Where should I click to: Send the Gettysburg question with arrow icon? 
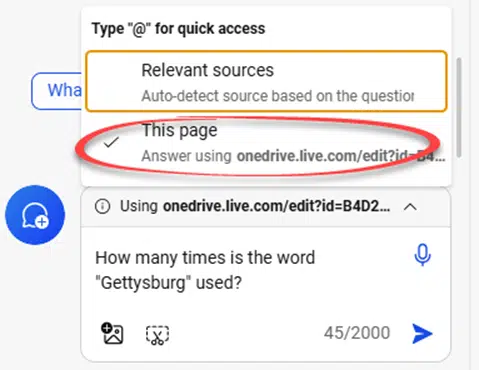pos(422,333)
